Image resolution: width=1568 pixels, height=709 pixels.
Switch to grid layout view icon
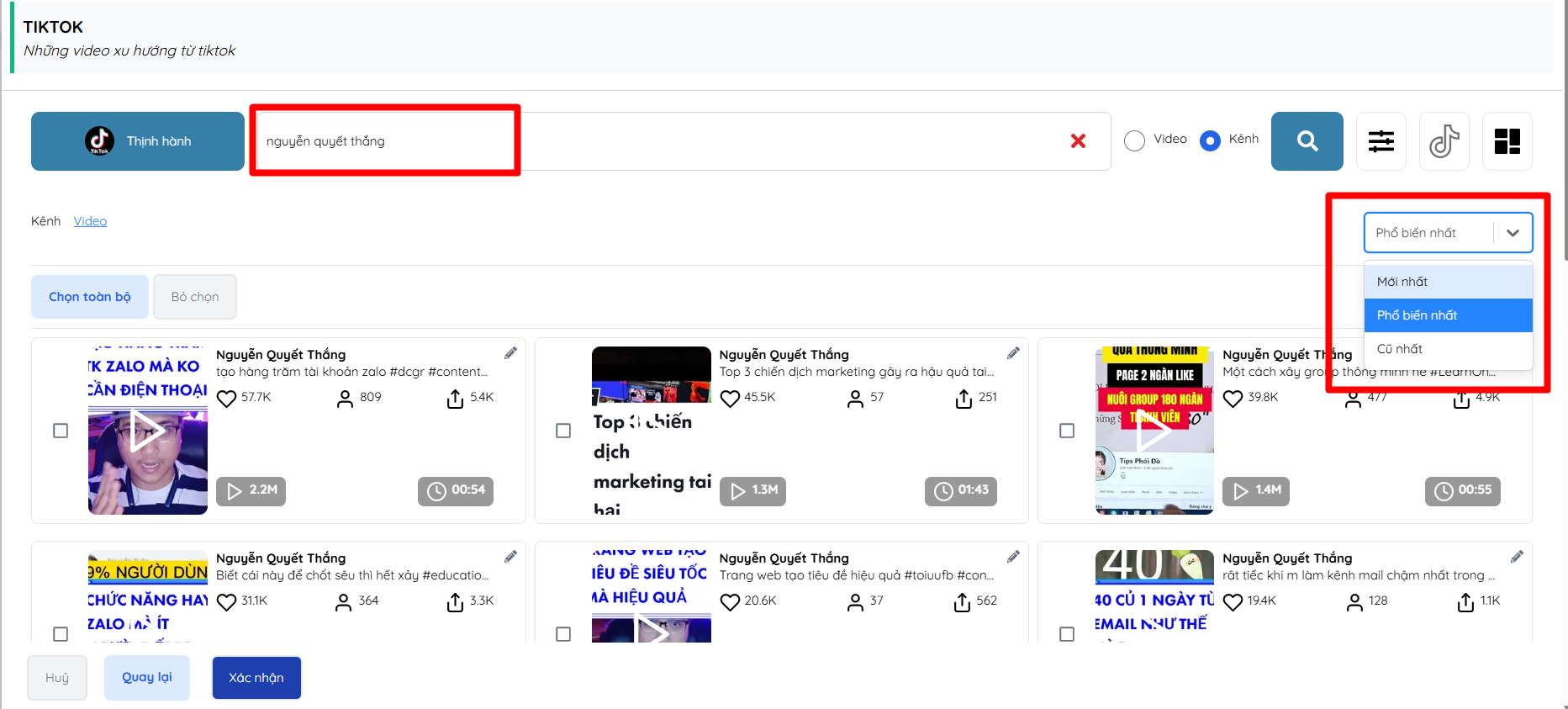coord(1507,141)
